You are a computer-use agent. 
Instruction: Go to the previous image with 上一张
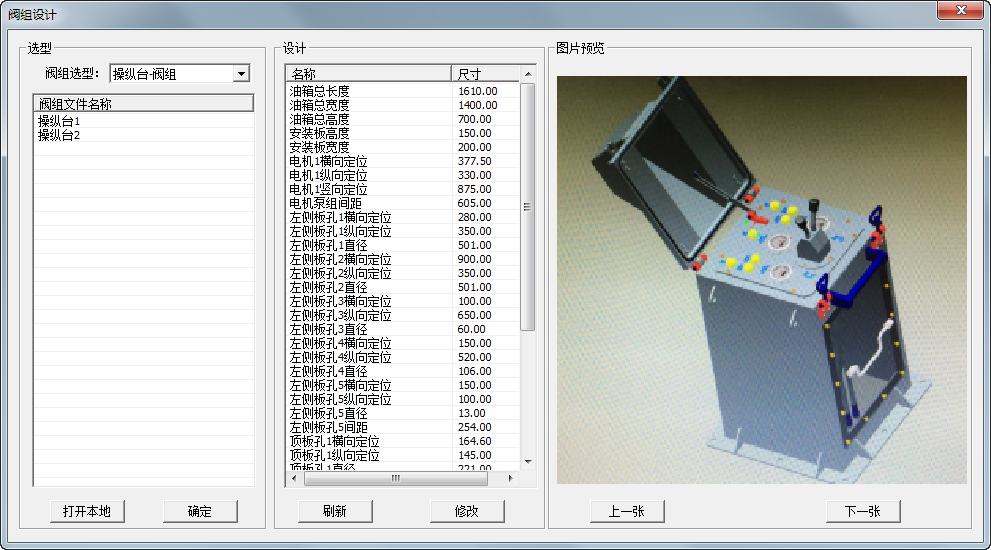(x=626, y=511)
